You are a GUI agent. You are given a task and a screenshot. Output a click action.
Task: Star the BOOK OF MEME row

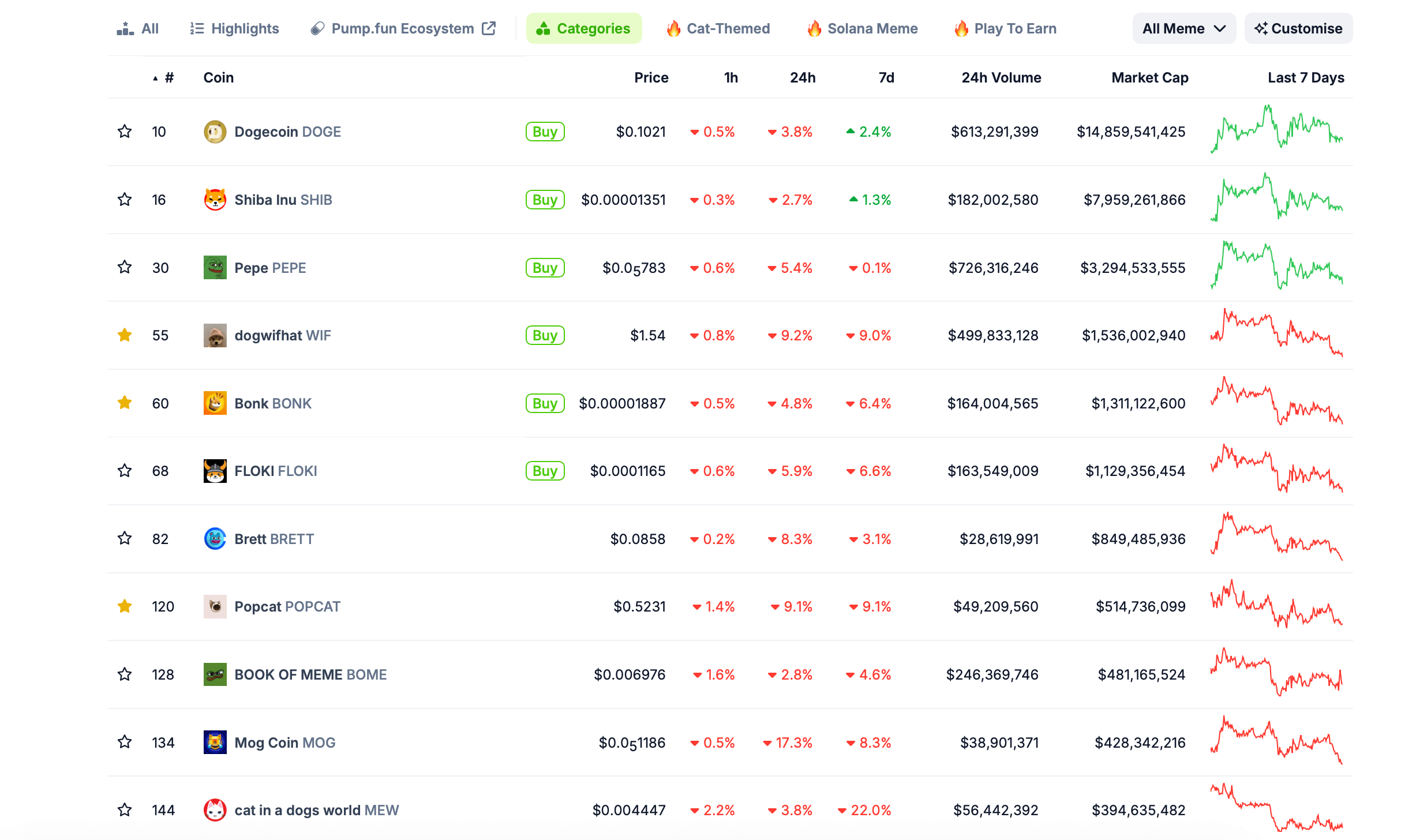[x=125, y=674]
